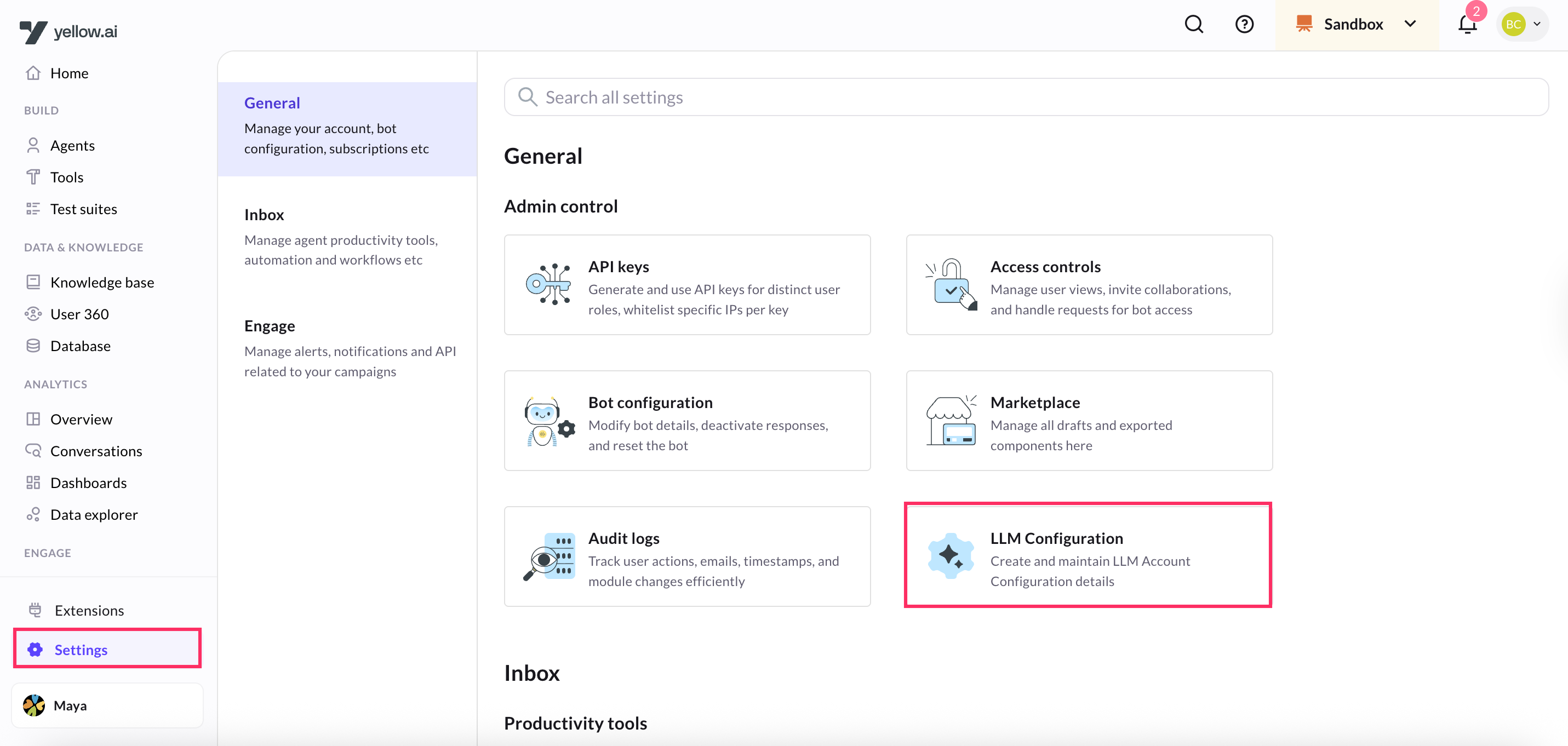The height and width of the screenshot is (746, 1568).
Task: Click the Productivity tools heading
Action: (x=575, y=723)
